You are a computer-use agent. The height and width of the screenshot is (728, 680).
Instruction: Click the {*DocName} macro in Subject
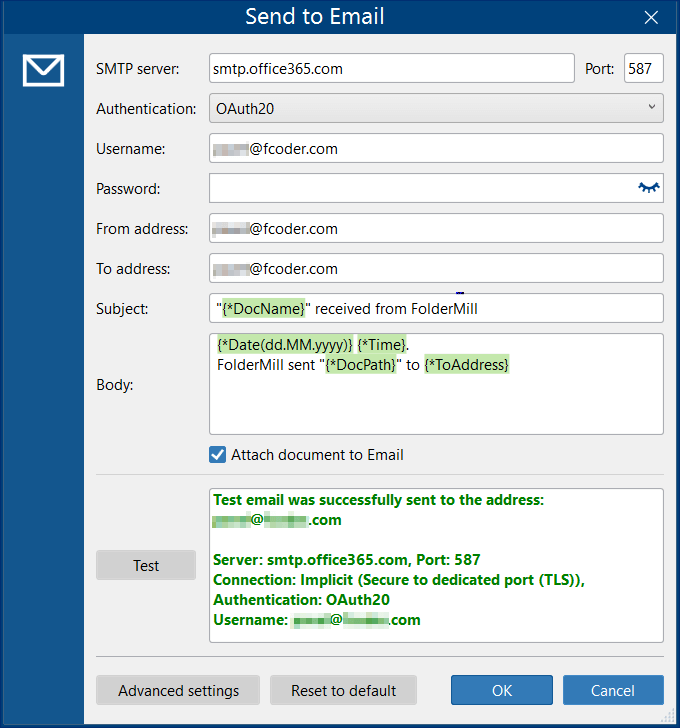click(x=264, y=308)
